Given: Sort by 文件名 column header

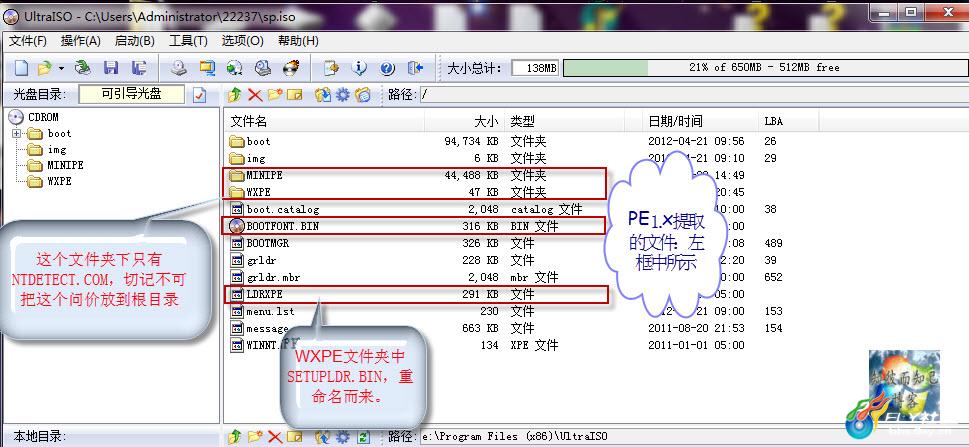Looking at the screenshot, I should 324,121.
